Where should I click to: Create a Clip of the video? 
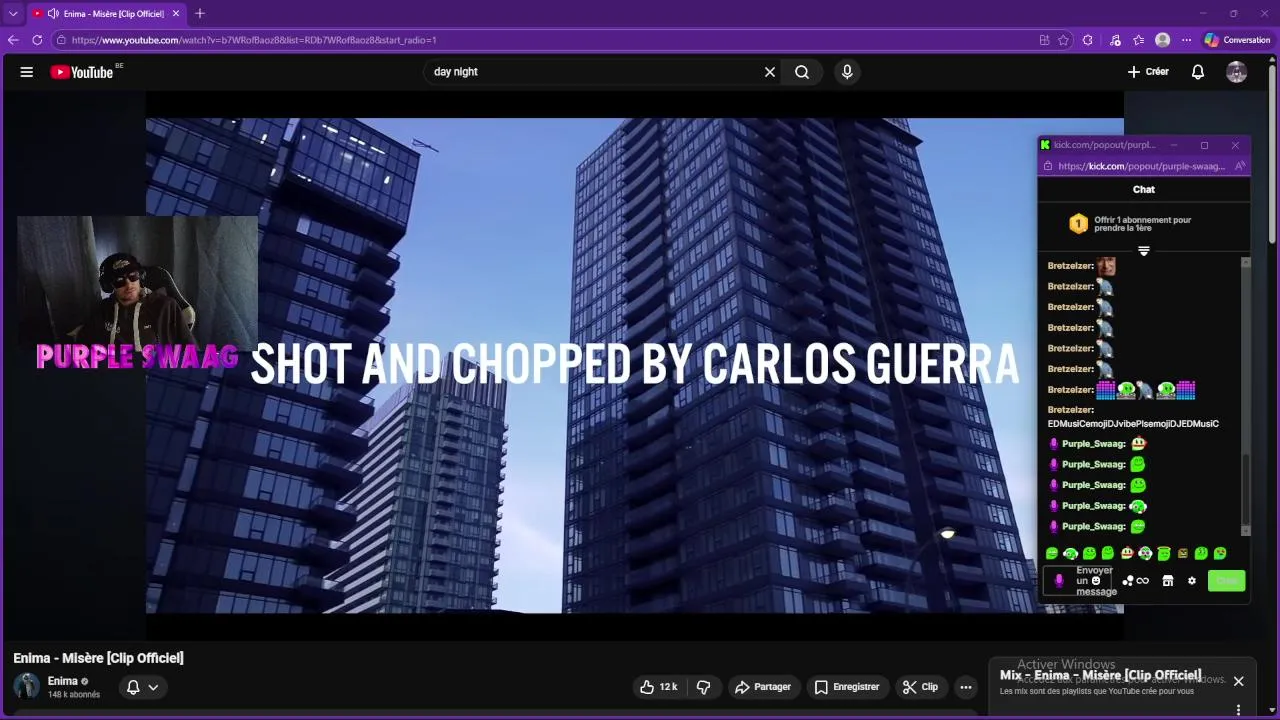point(920,687)
